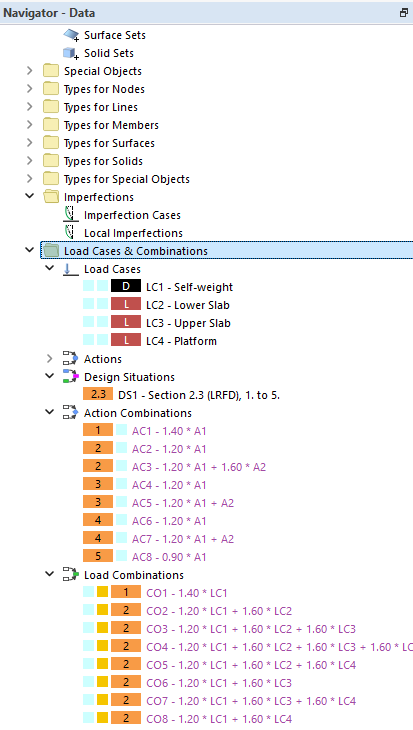
Task: Click the red L badge of LC3
Action: pos(126,323)
